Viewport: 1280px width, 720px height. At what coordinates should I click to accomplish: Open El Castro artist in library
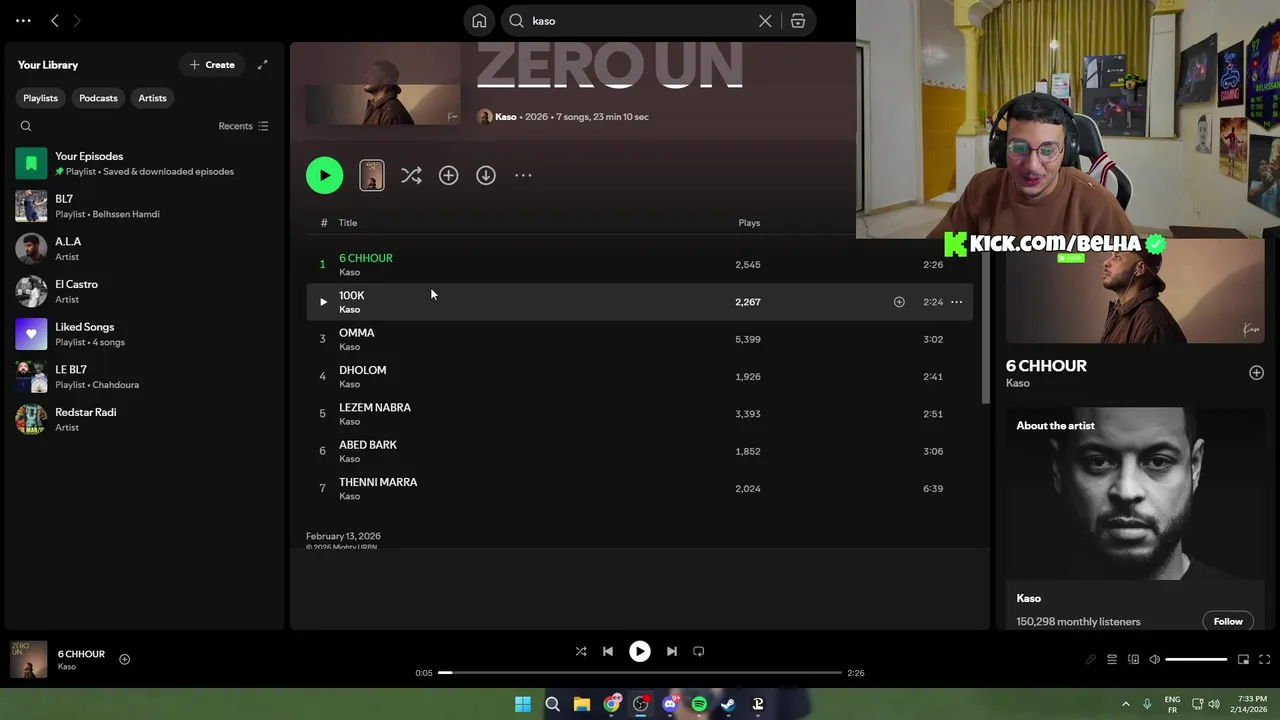(x=144, y=291)
